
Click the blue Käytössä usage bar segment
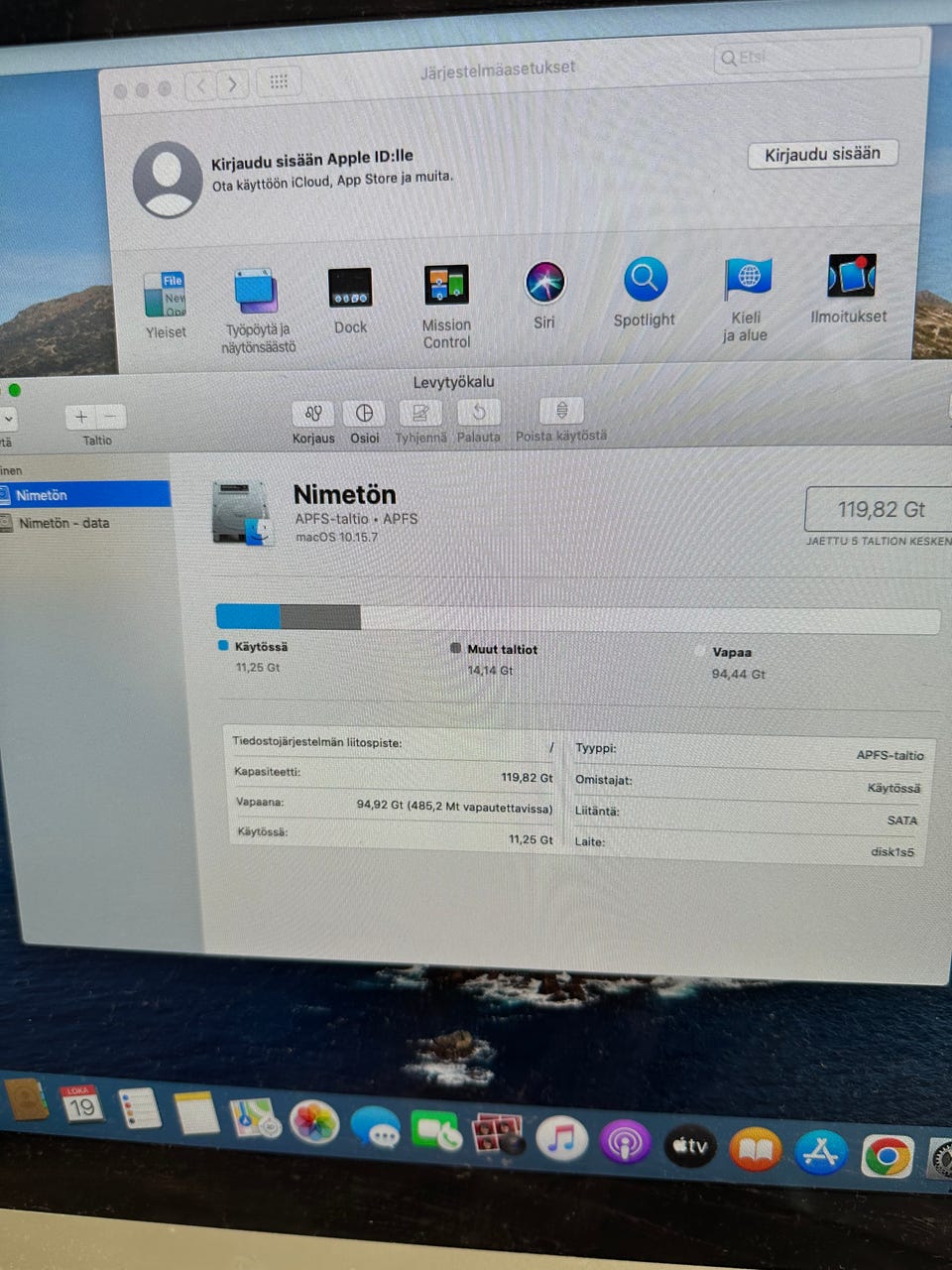pos(248,617)
